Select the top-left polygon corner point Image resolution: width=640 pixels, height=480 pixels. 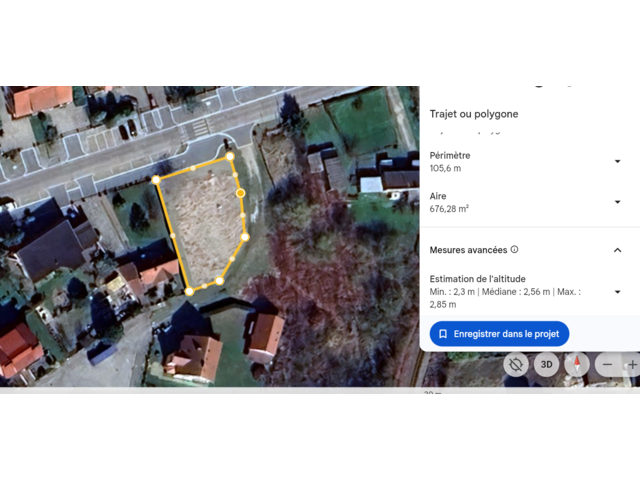click(156, 180)
